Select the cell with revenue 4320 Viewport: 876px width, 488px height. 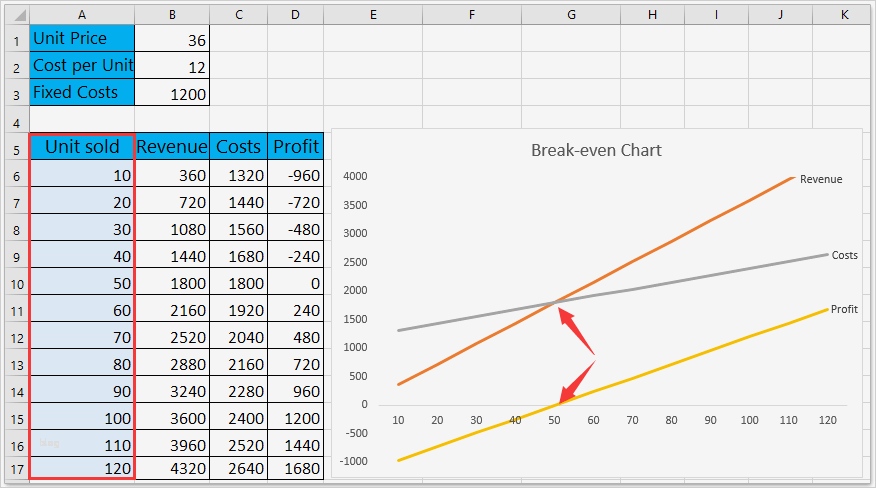click(172, 468)
